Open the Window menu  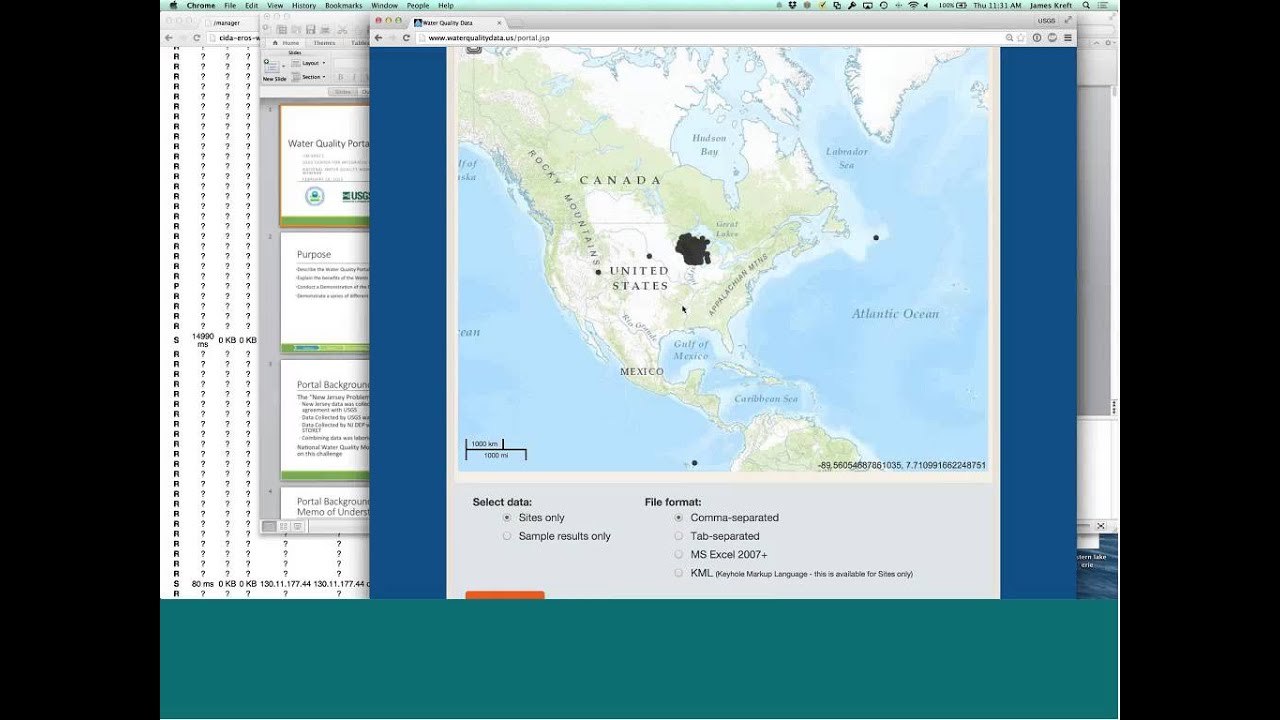384,6
